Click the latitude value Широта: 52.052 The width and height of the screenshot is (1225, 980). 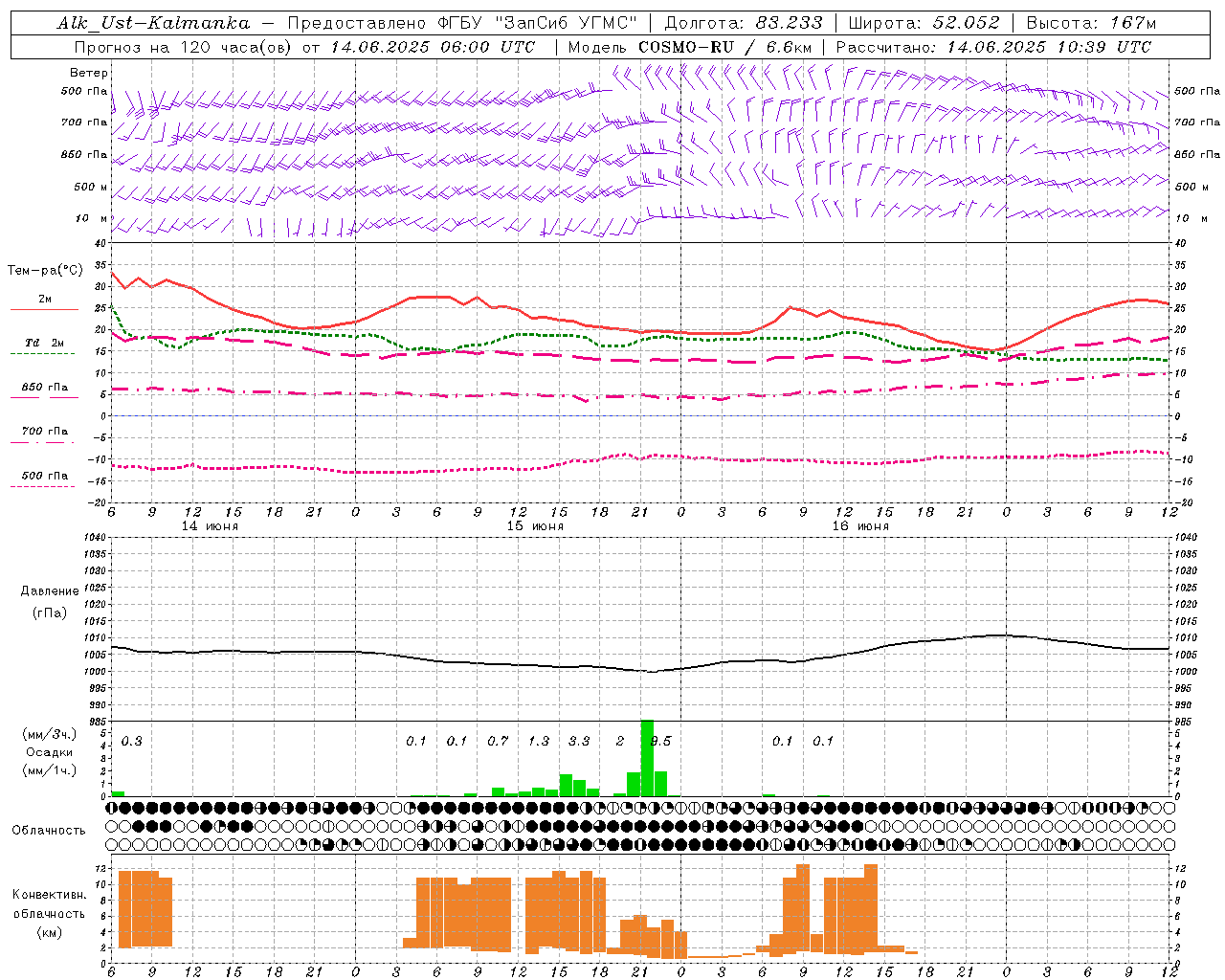(x=924, y=23)
